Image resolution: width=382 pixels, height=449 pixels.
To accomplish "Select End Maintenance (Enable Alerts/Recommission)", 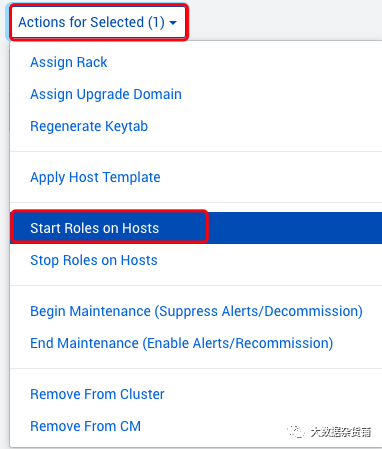I will click(182, 343).
